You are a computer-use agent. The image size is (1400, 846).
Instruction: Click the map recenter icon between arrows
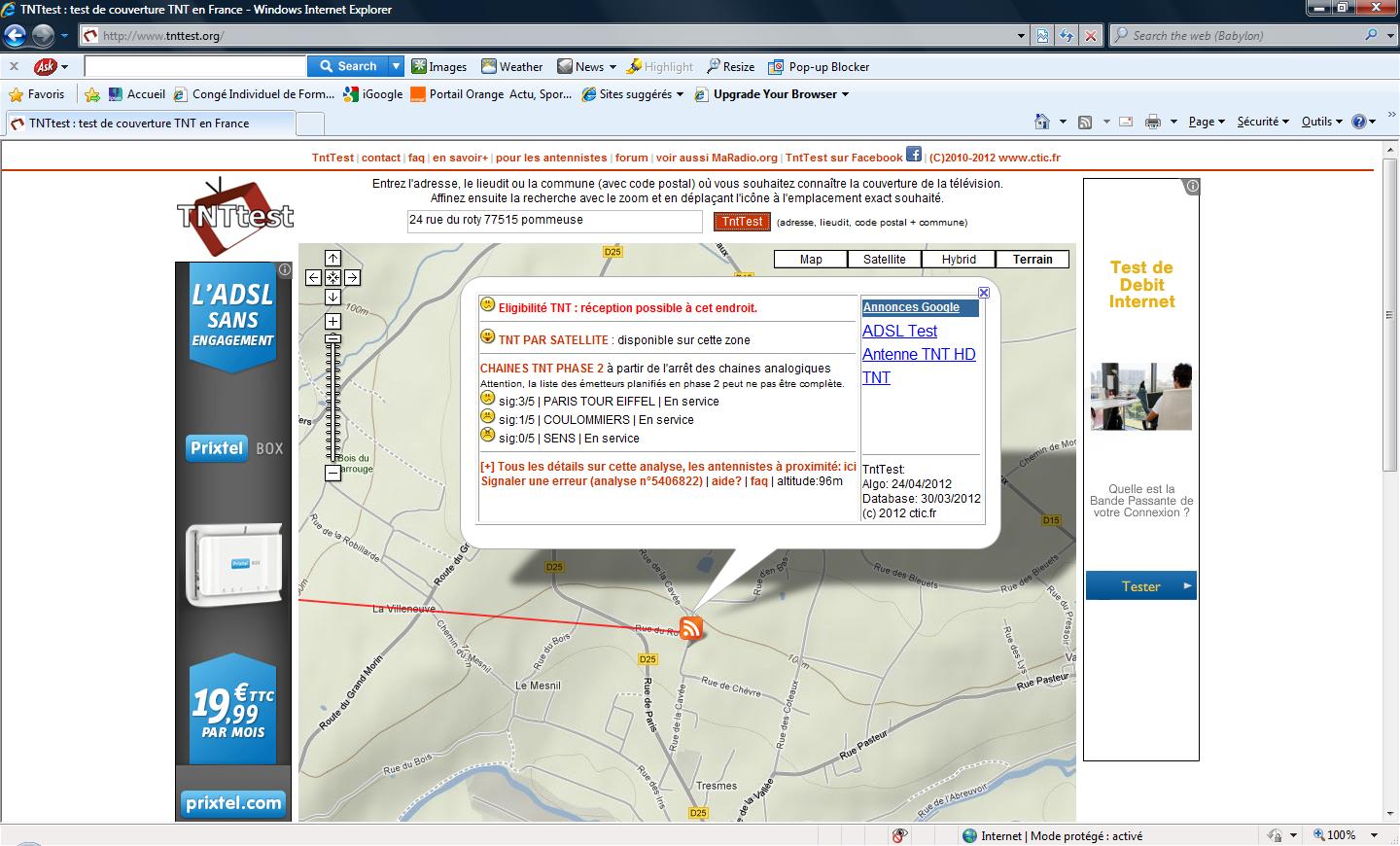pyautogui.click(x=332, y=277)
